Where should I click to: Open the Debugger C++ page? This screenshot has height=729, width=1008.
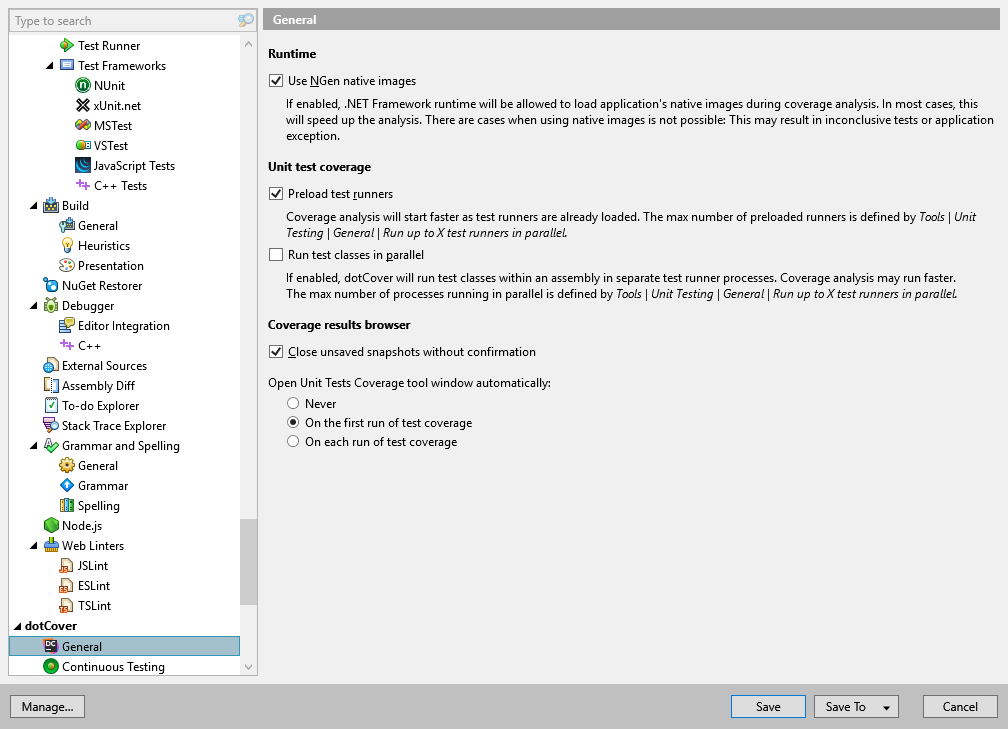pyautogui.click(x=89, y=346)
